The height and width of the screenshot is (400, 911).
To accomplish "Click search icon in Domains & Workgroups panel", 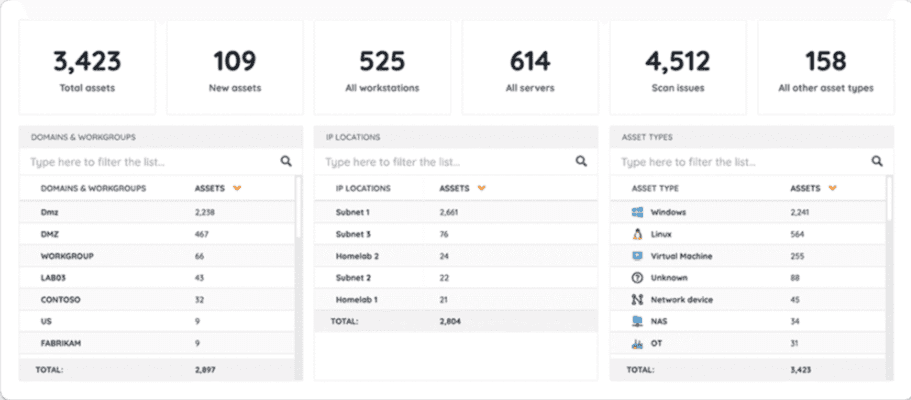I will click(286, 162).
